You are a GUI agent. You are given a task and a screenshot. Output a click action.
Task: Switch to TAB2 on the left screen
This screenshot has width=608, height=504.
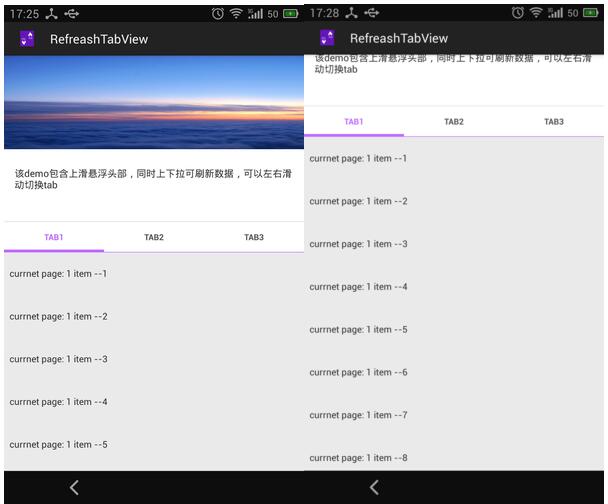tap(154, 237)
